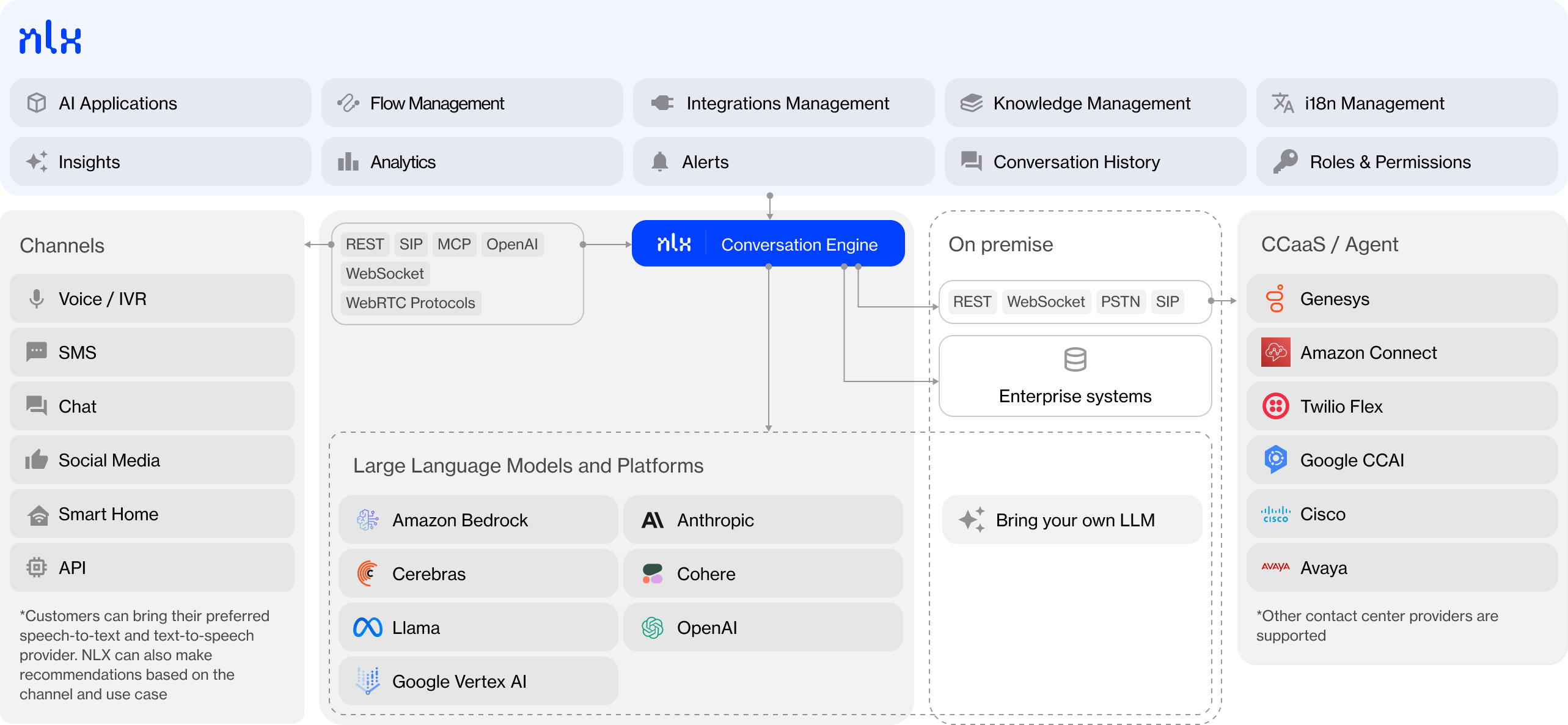Image resolution: width=1568 pixels, height=725 pixels.
Task: Click the Alerts bell icon
Action: [660, 162]
